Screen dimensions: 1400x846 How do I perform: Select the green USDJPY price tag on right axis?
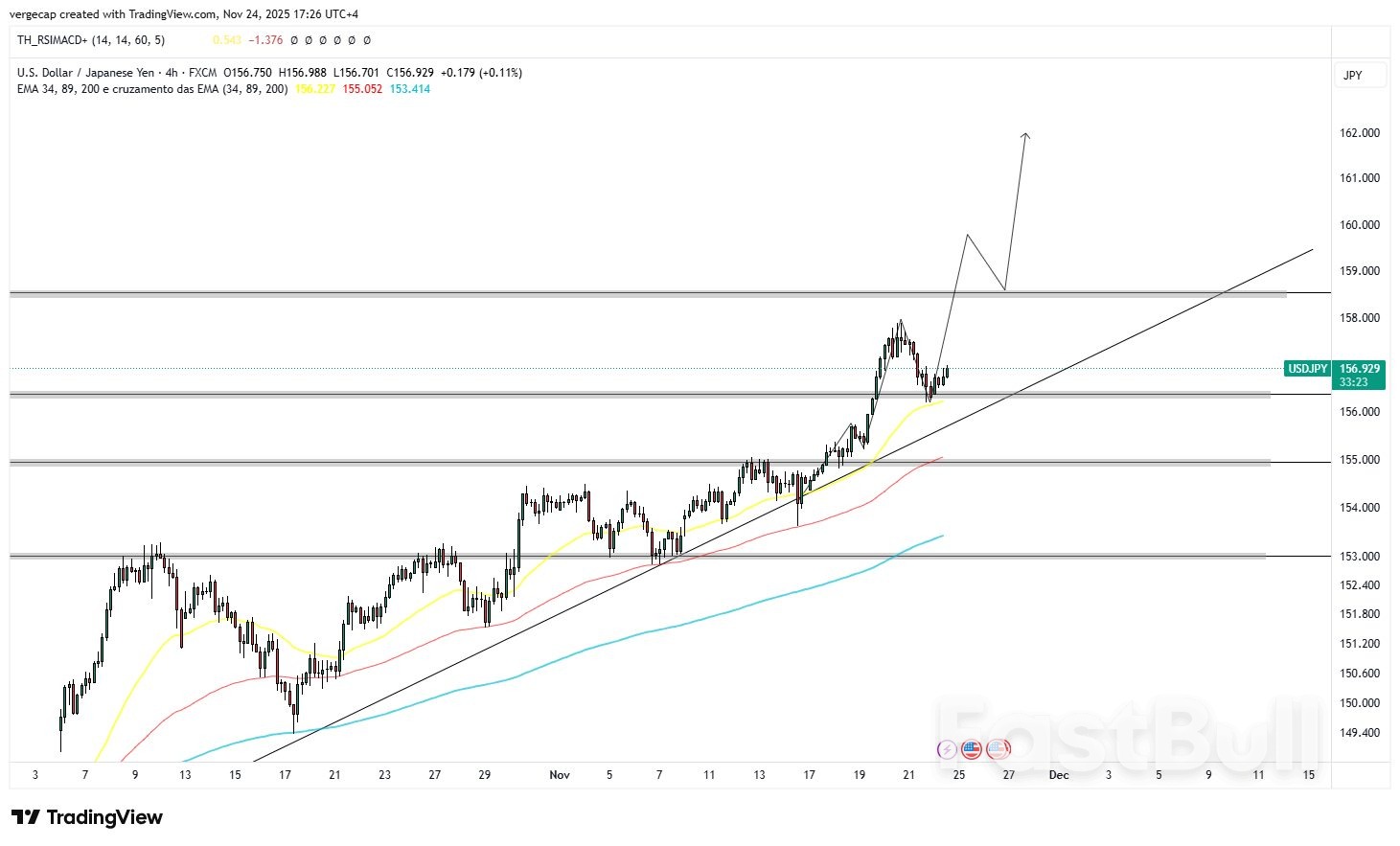(1308, 368)
